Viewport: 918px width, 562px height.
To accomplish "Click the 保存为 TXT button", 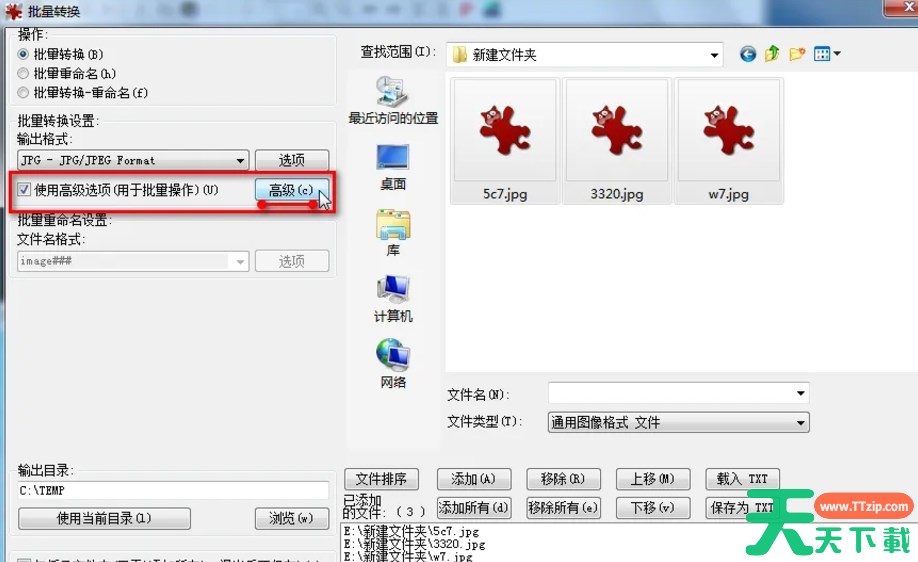I will [x=742, y=508].
